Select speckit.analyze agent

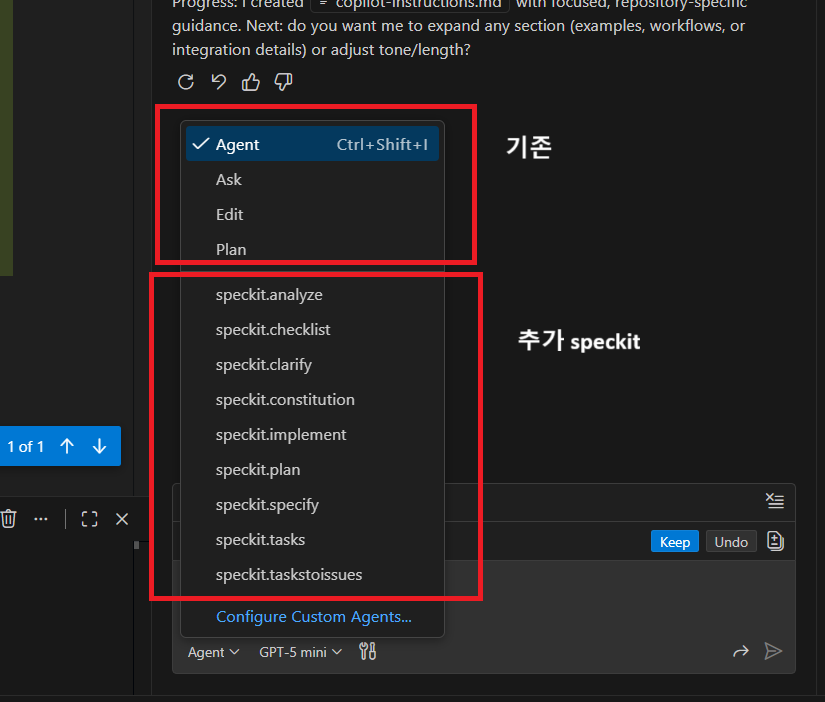point(312,295)
